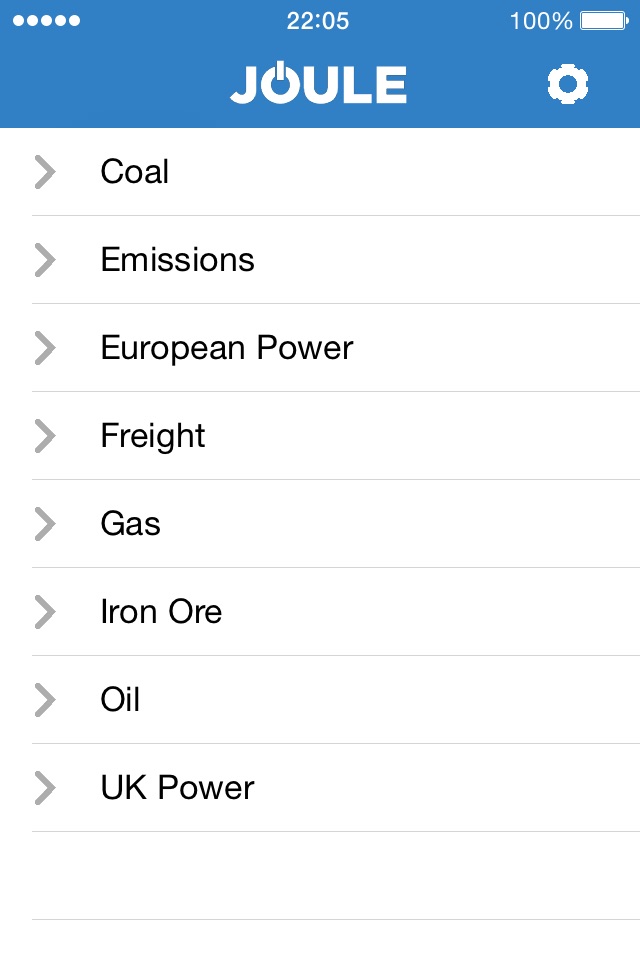
Task: Expand the Gas chevron arrow
Action: pos(45,524)
